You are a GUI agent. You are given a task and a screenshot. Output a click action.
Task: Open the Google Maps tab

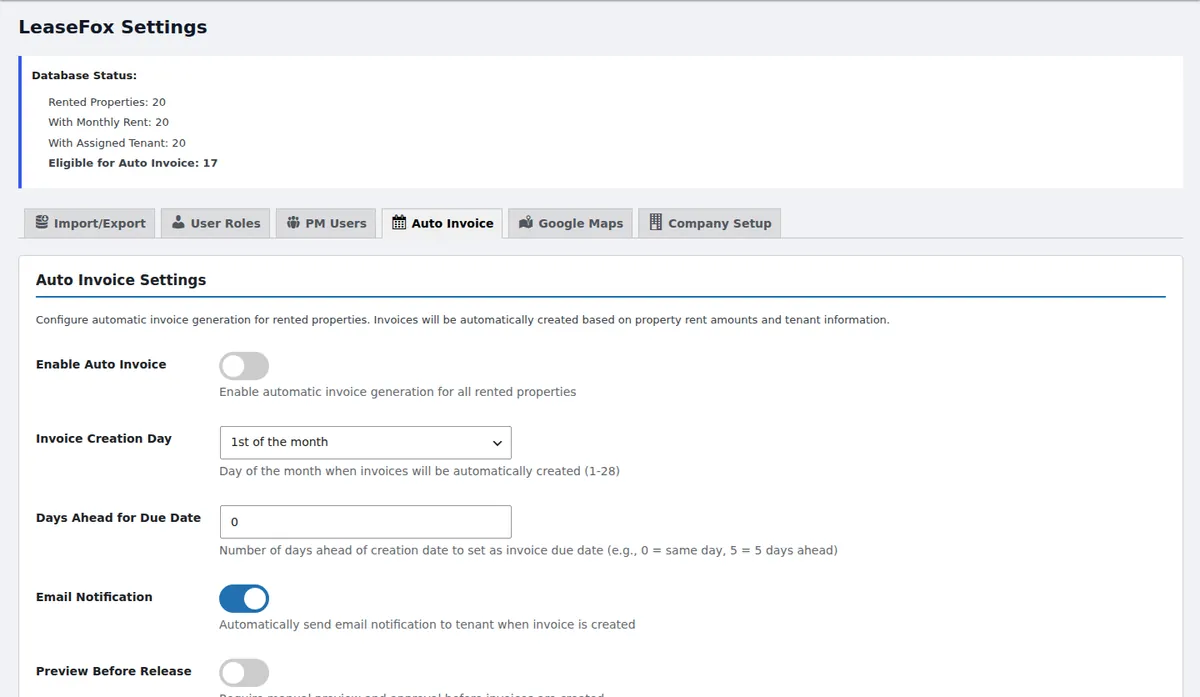click(x=571, y=223)
